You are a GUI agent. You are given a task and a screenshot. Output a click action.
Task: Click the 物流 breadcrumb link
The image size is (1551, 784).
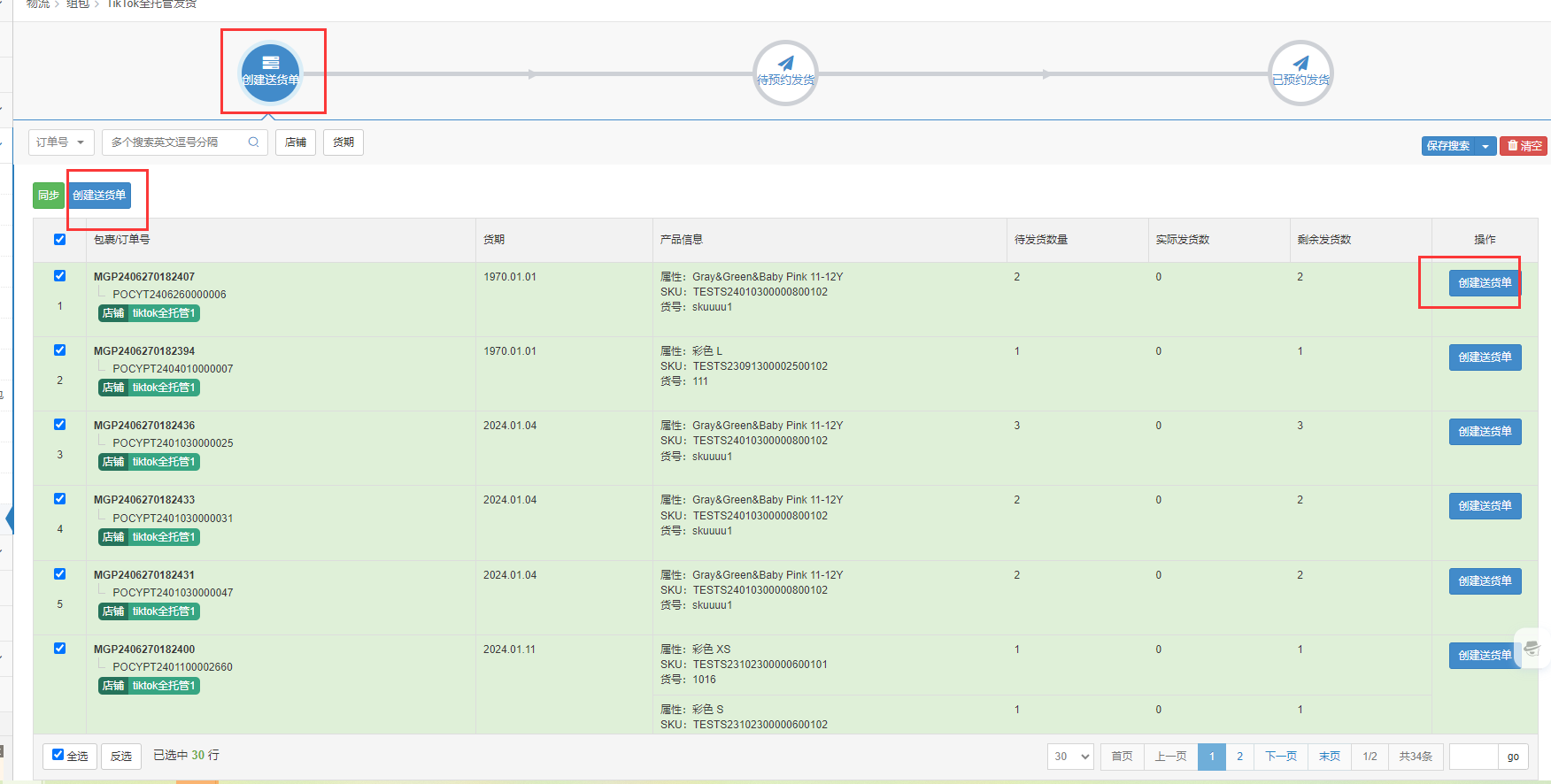coord(38,4)
